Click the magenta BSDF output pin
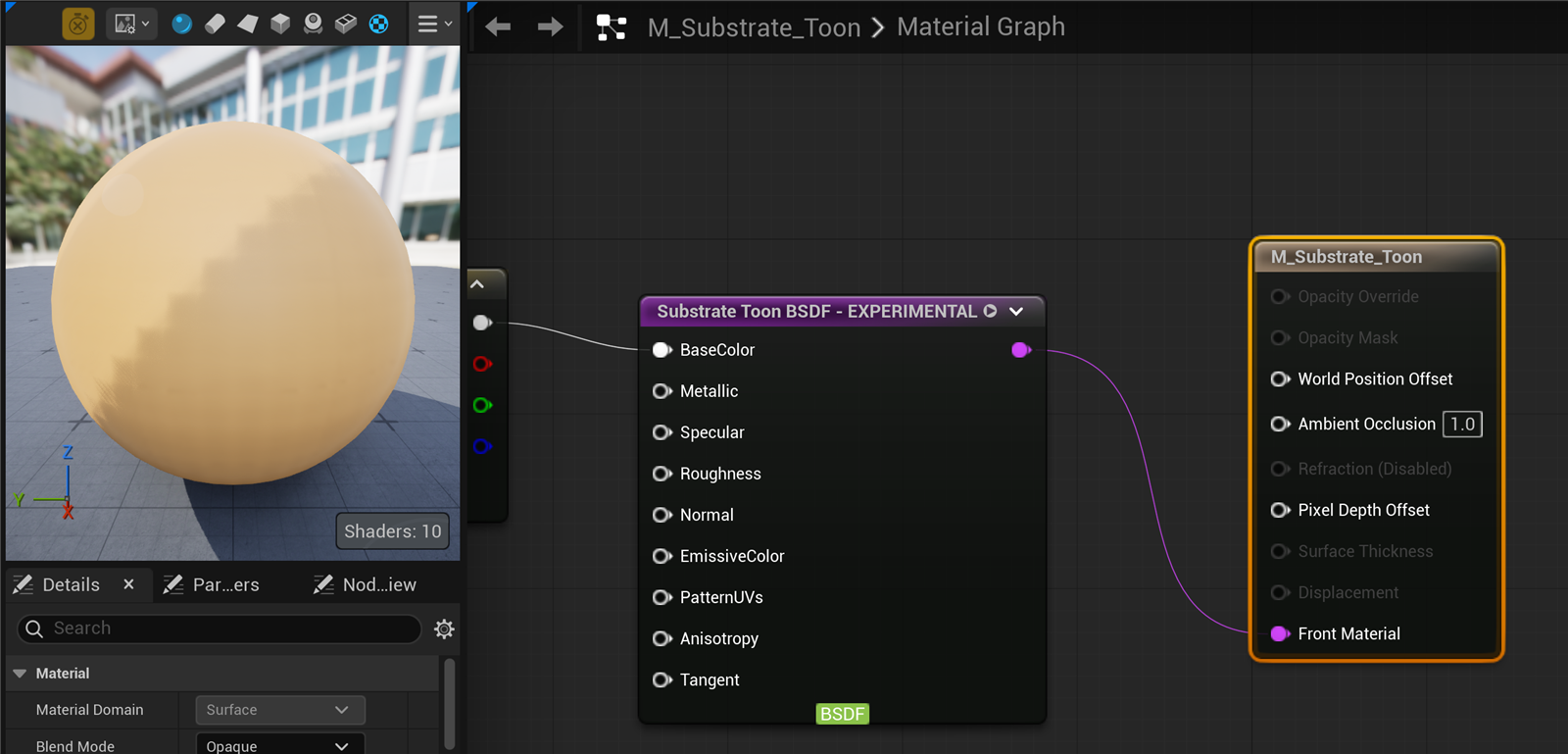The width and height of the screenshot is (1568, 754). click(x=1021, y=350)
